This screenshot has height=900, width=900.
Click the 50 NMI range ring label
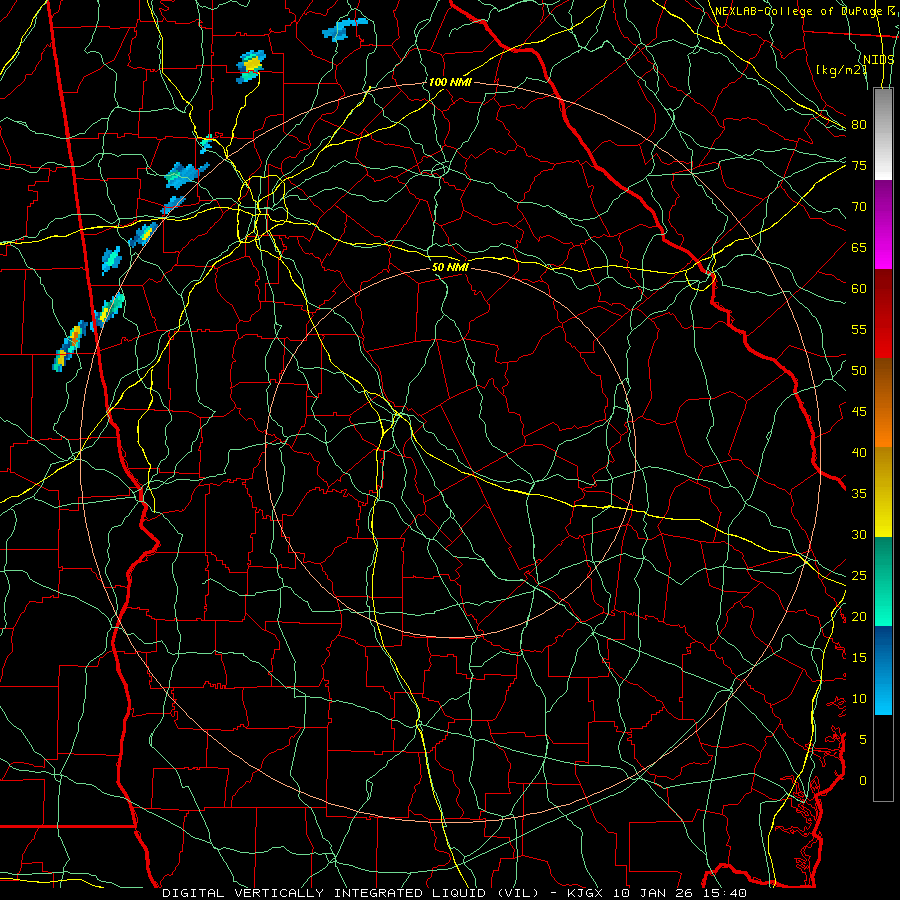[x=450, y=267]
